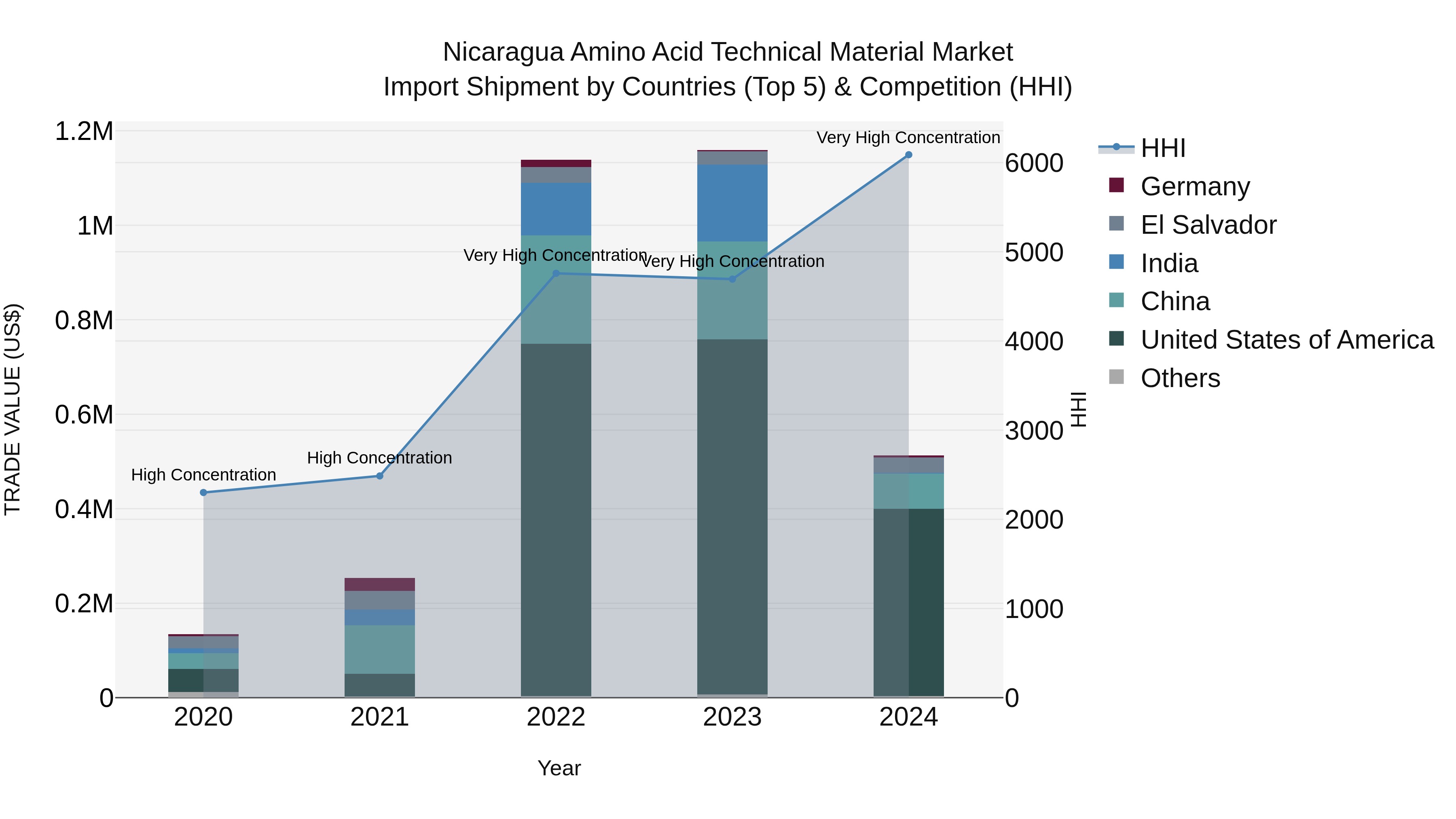Toggle the China legend entry
The width and height of the screenshot is (1456, 819).
1160,301
